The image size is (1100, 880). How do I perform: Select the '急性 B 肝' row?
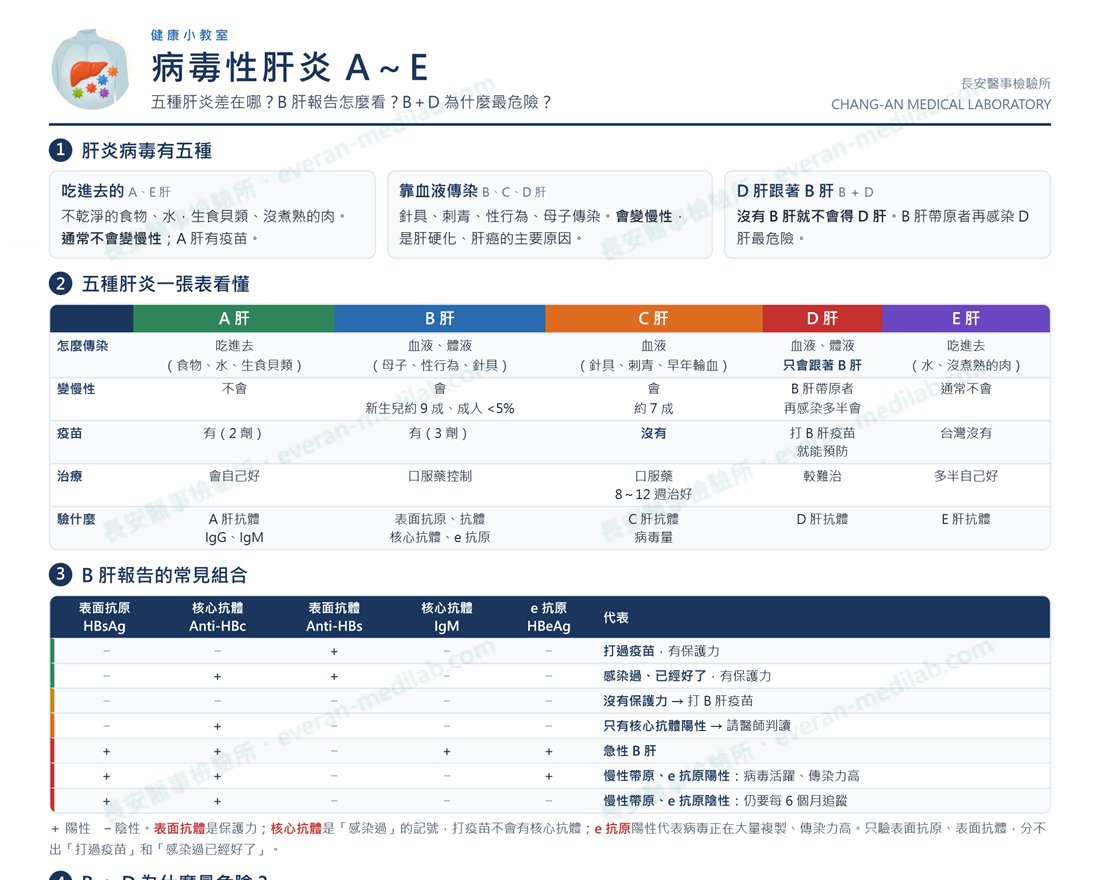550,751
